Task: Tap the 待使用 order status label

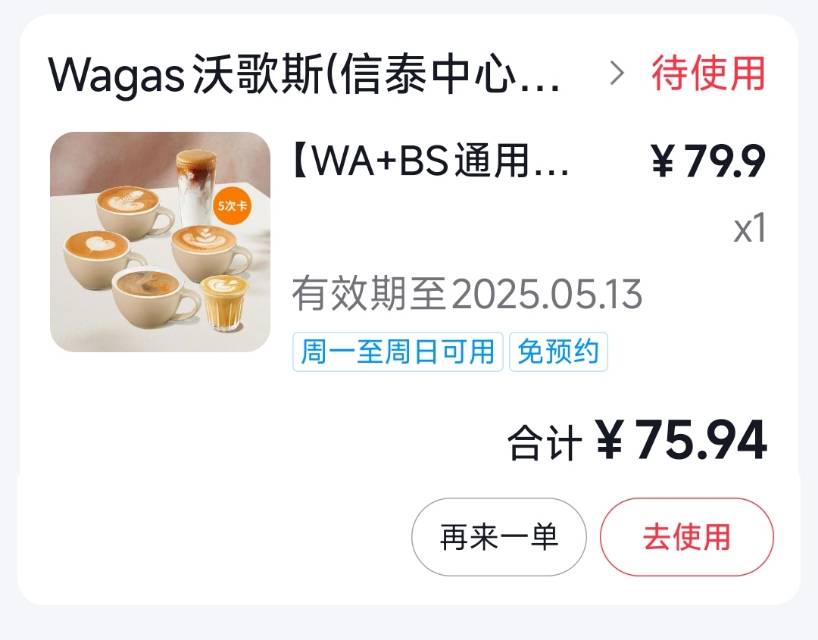Action: [x=708, y=73]
